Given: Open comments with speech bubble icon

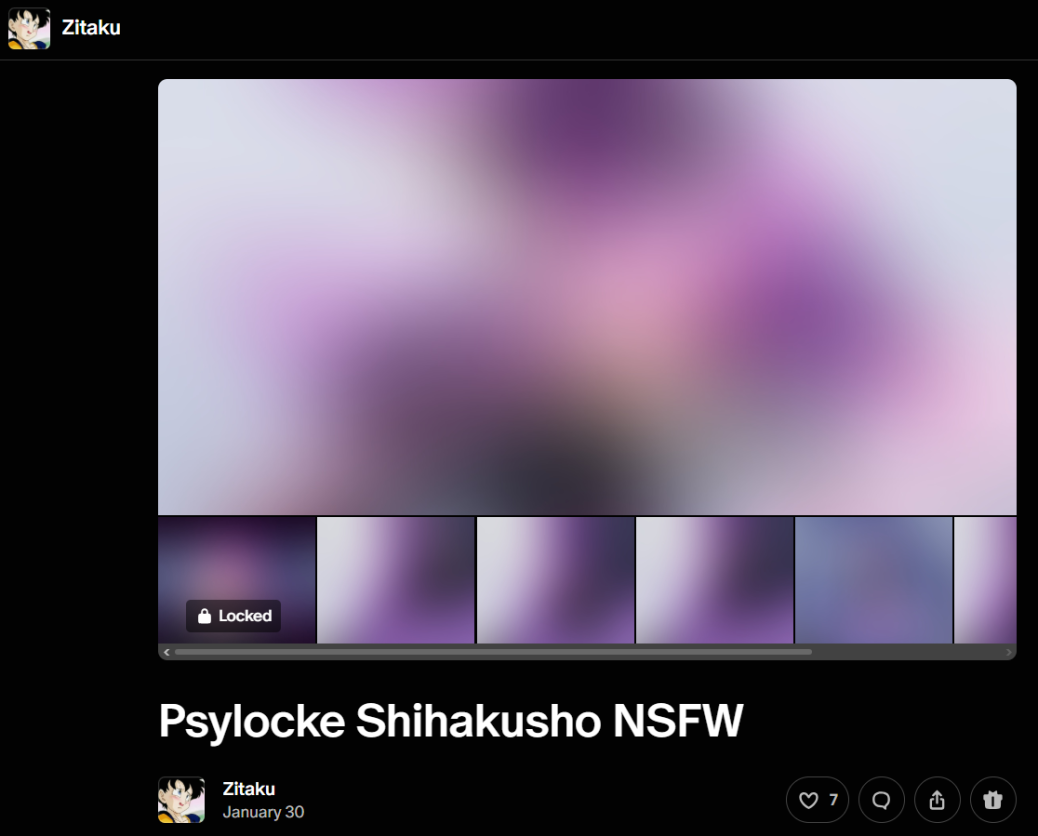Looking at the screenshot, I should (881, 800).
